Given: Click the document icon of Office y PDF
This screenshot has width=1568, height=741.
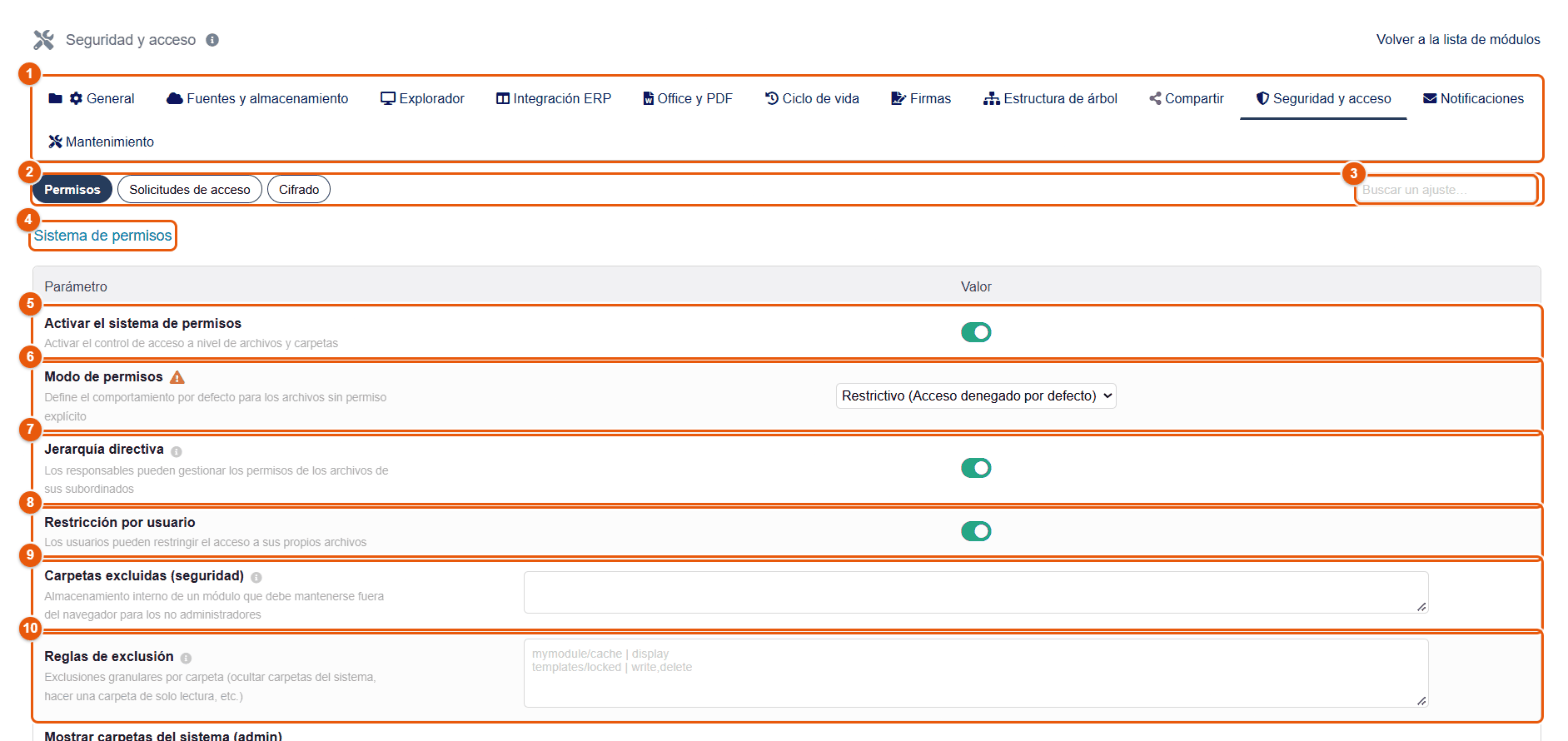Looking at the screenshot, I should point(648,98).
